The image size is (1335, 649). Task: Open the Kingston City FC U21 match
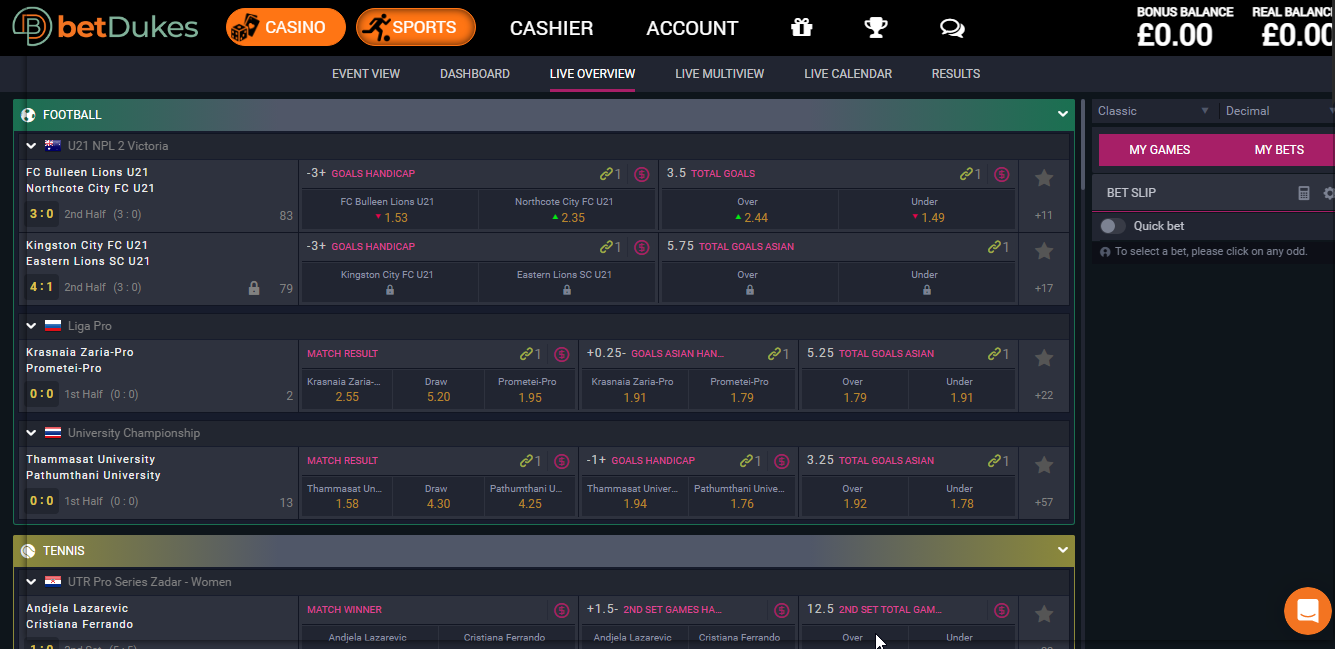tap(159, 269)
